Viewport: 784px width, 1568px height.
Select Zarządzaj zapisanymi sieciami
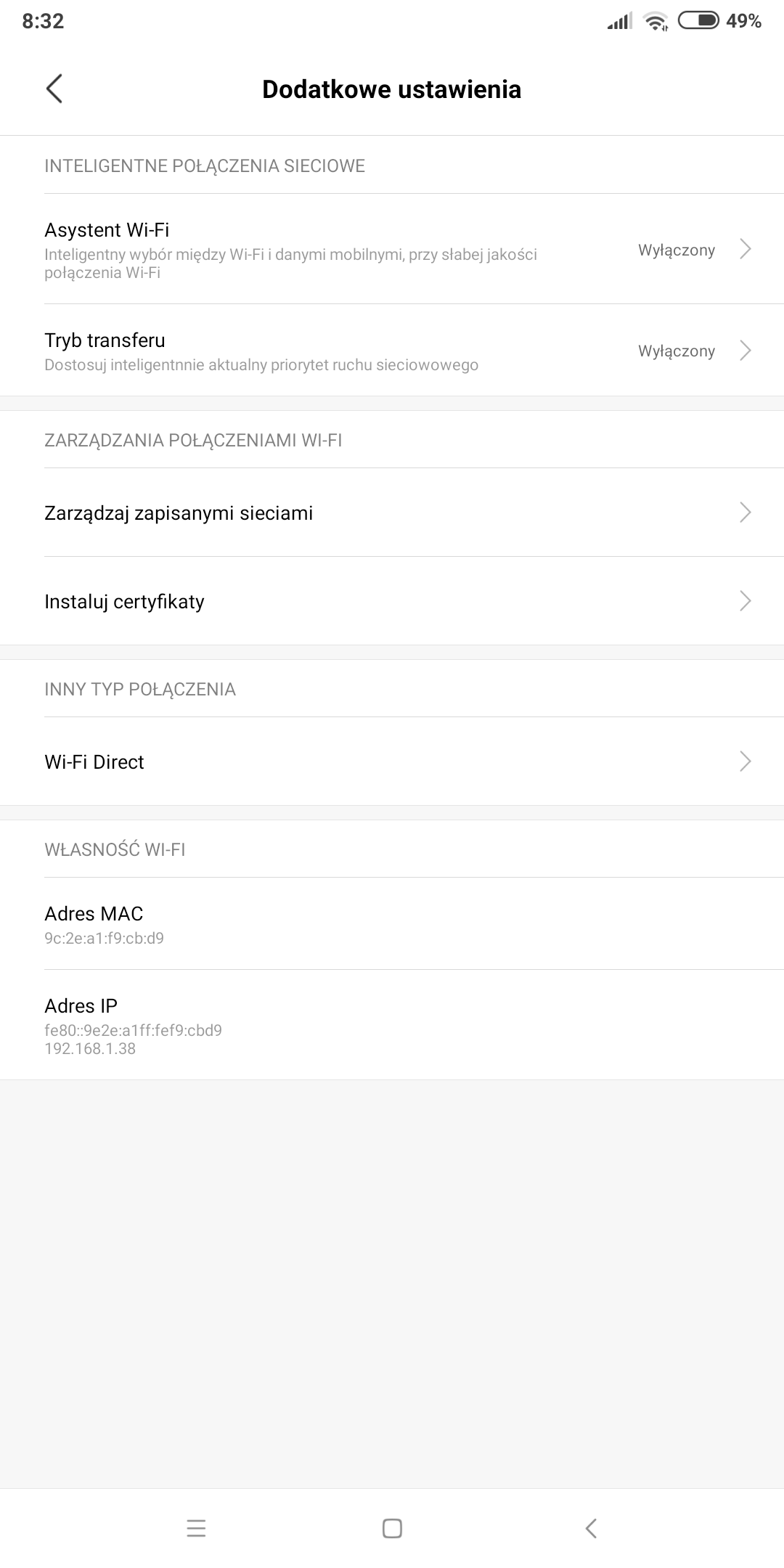click(179, 513)
